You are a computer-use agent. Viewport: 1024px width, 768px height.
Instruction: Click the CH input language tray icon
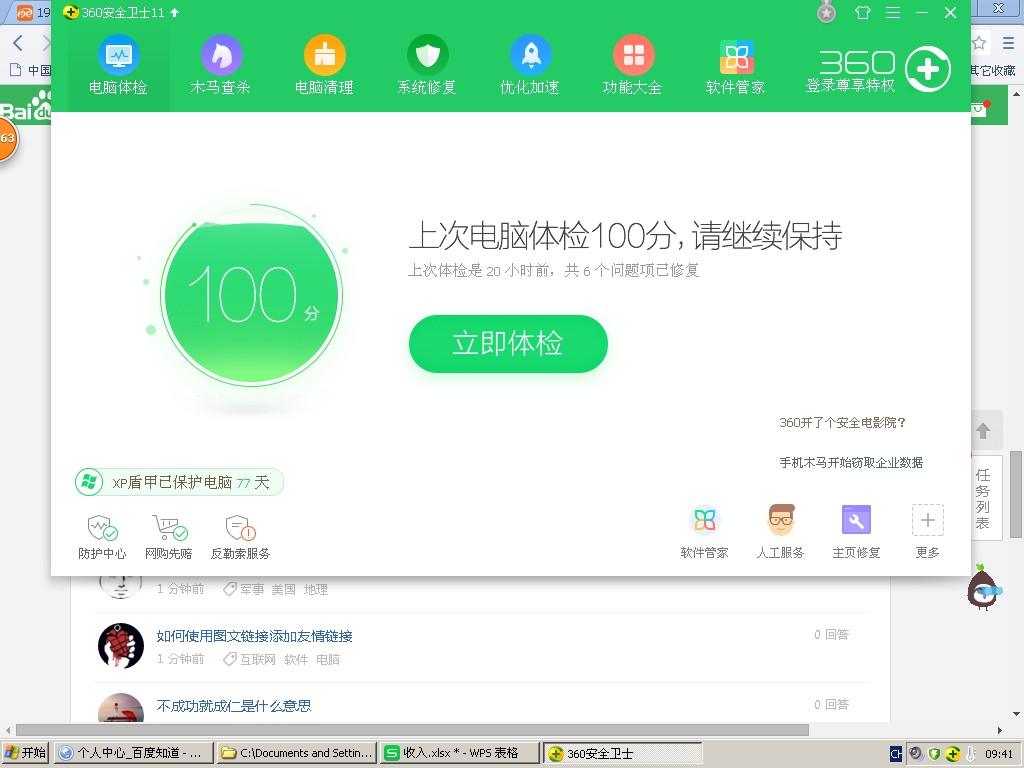(x=896, y=754)
